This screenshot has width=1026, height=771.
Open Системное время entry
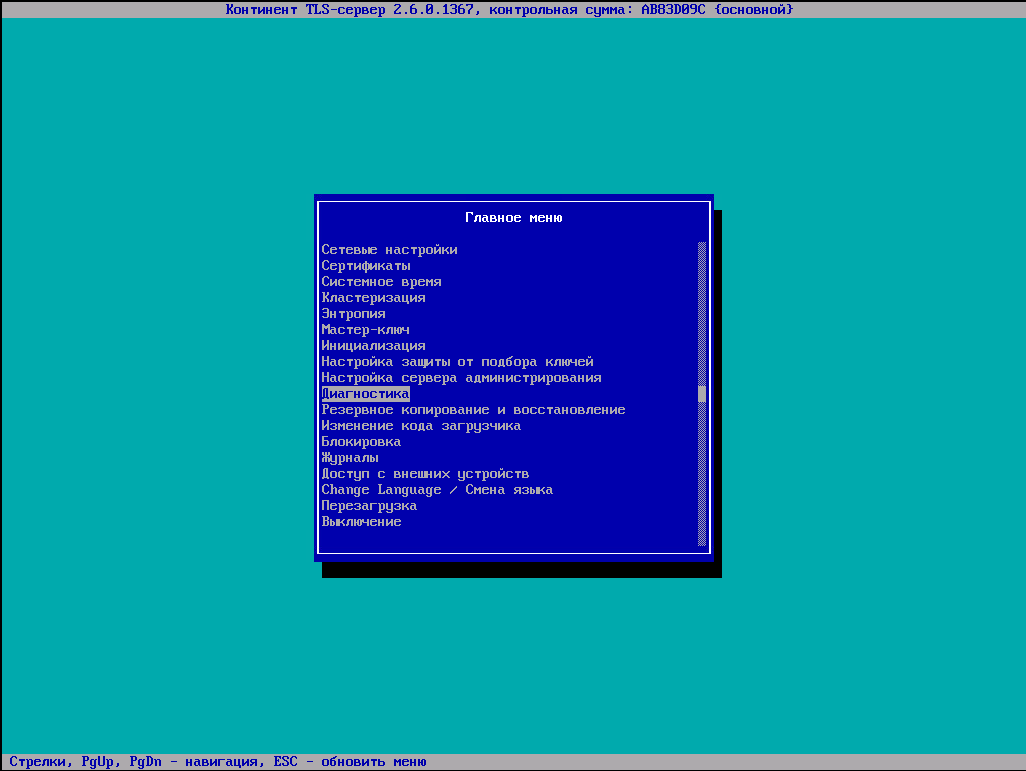coord(381,281)
